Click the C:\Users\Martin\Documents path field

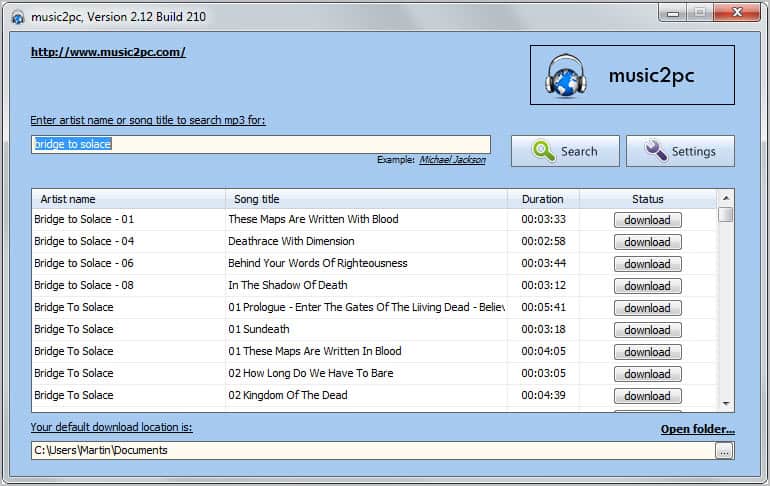click(373, 450)
